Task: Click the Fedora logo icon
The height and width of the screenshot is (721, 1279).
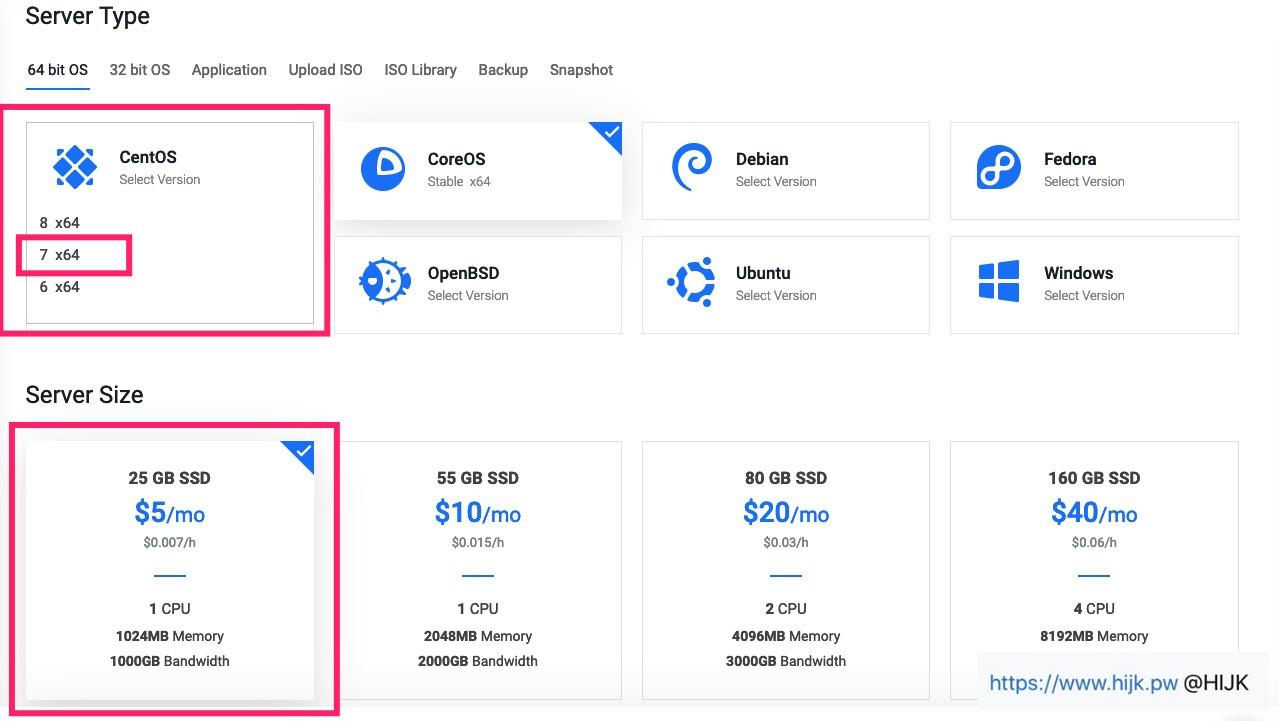Action: point(999,168)
